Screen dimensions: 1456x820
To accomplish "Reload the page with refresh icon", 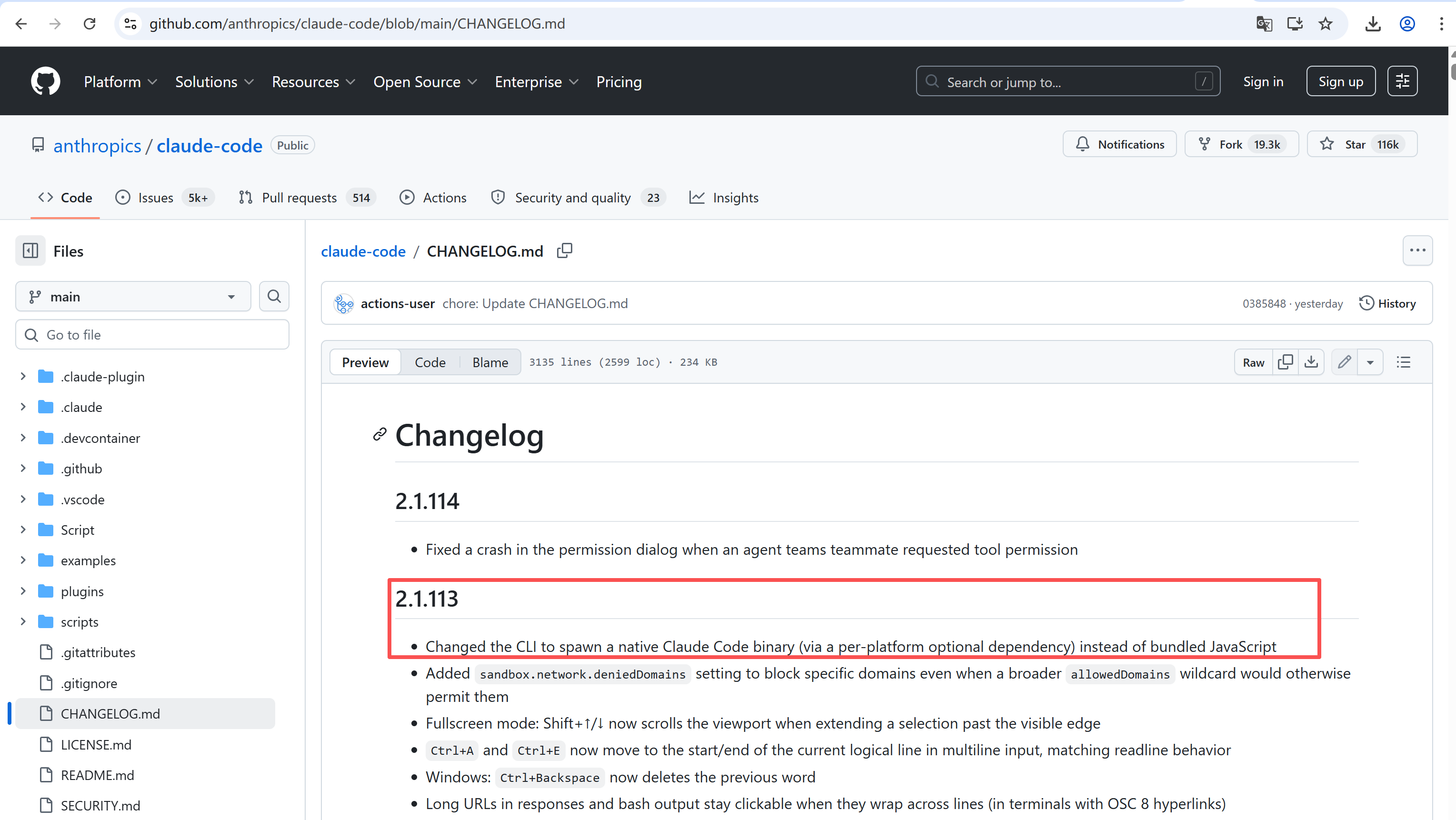I will pos(90,24).
